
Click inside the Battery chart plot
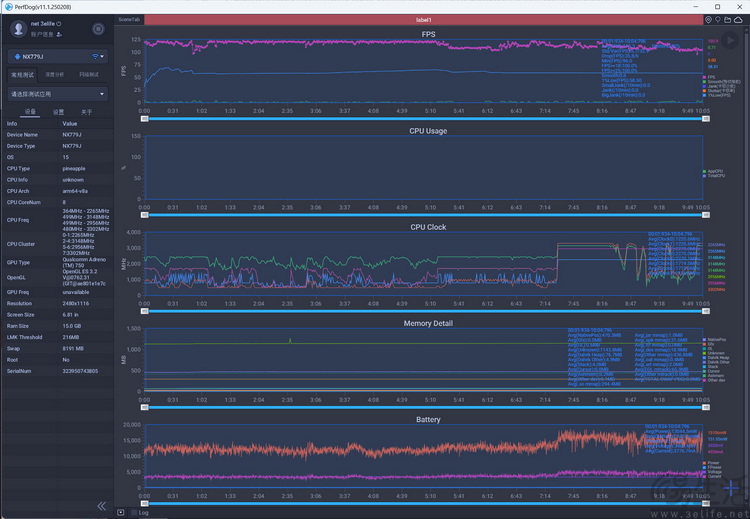coord(423,456)
